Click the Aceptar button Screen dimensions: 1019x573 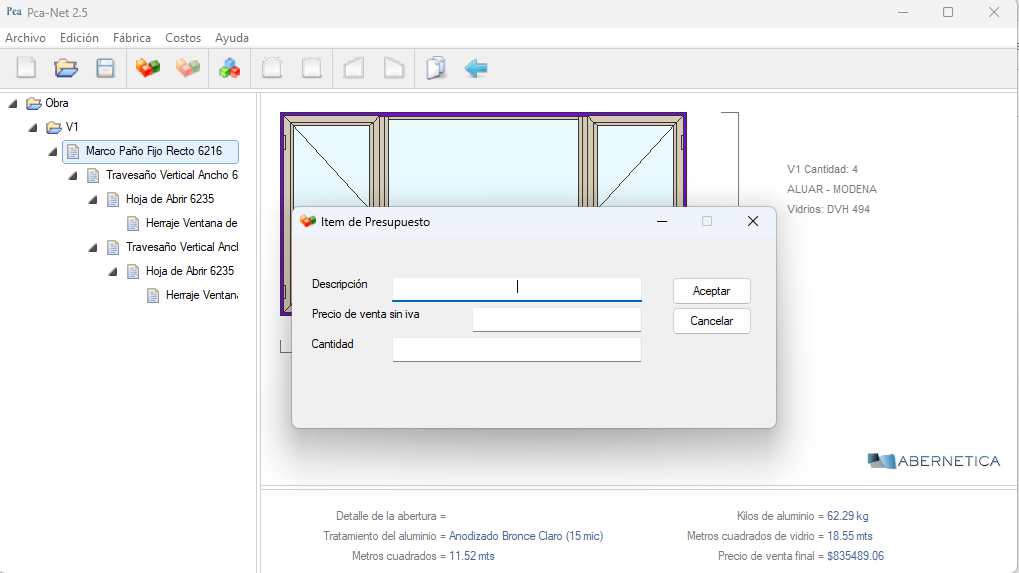point(712,291)
